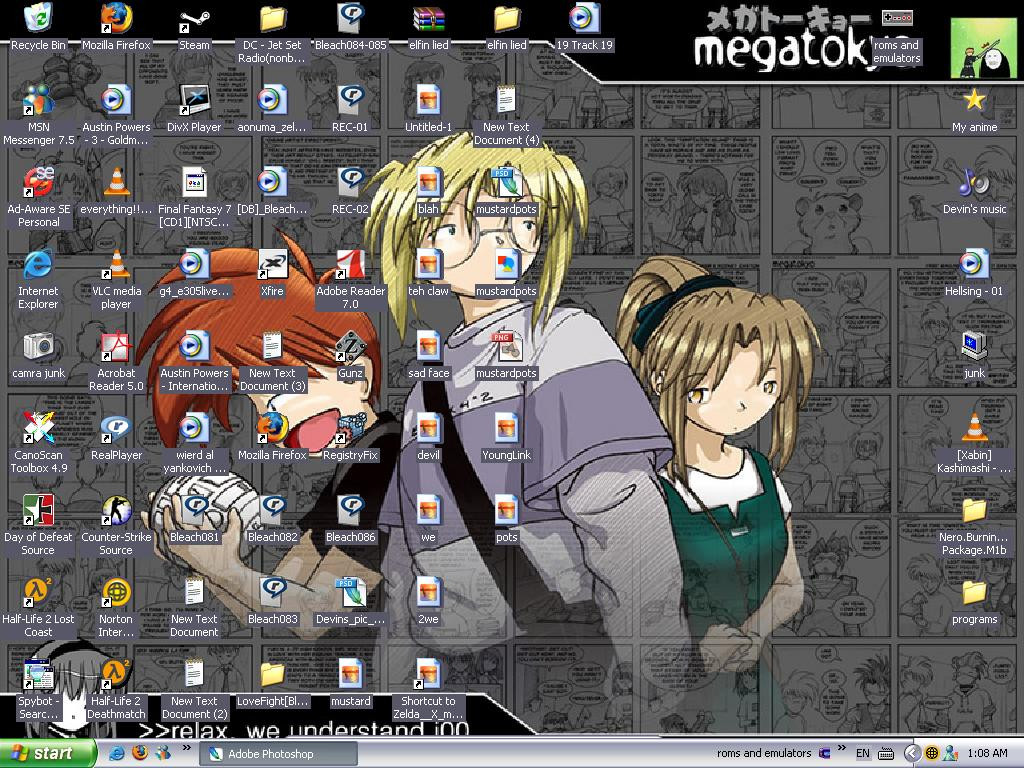This screenshot has width=1024, height=768.
Task: Launch Internet Explorer from Quick Launch
Action: [116, 753]
